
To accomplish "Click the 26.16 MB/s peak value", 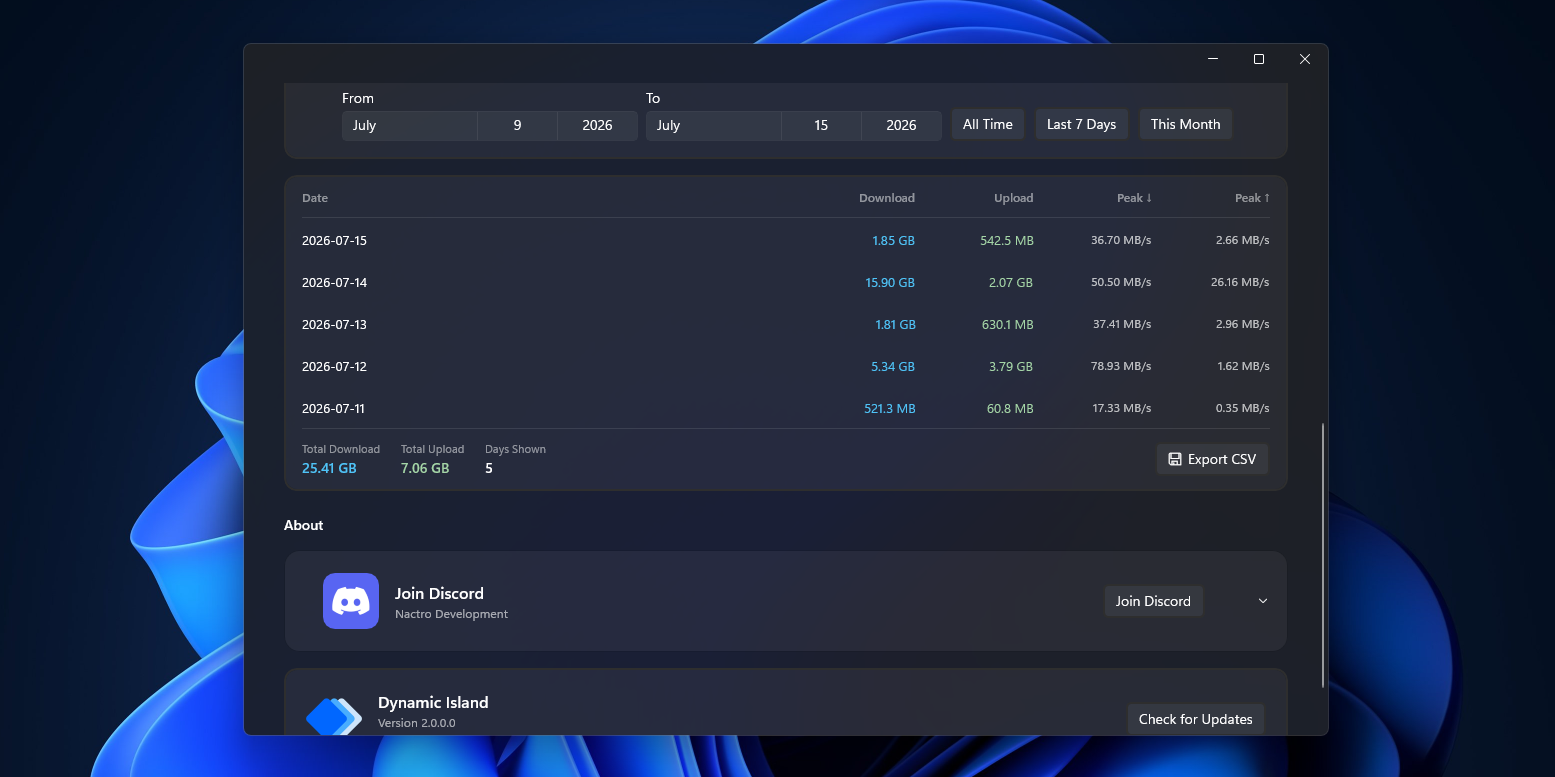I will pos(1240,283).
